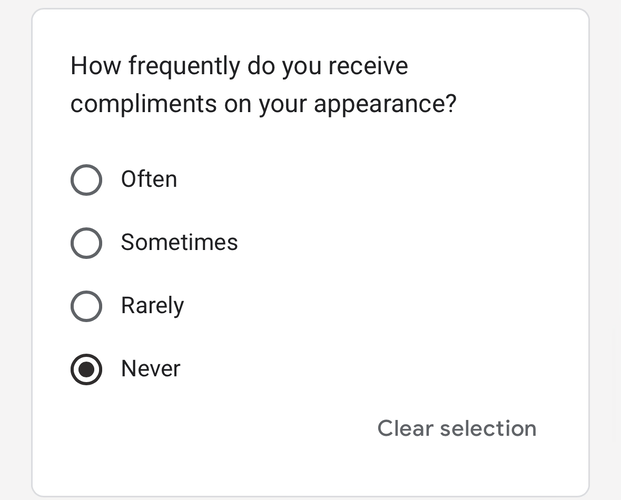Pick the "Rarely" radio circle

87,306
